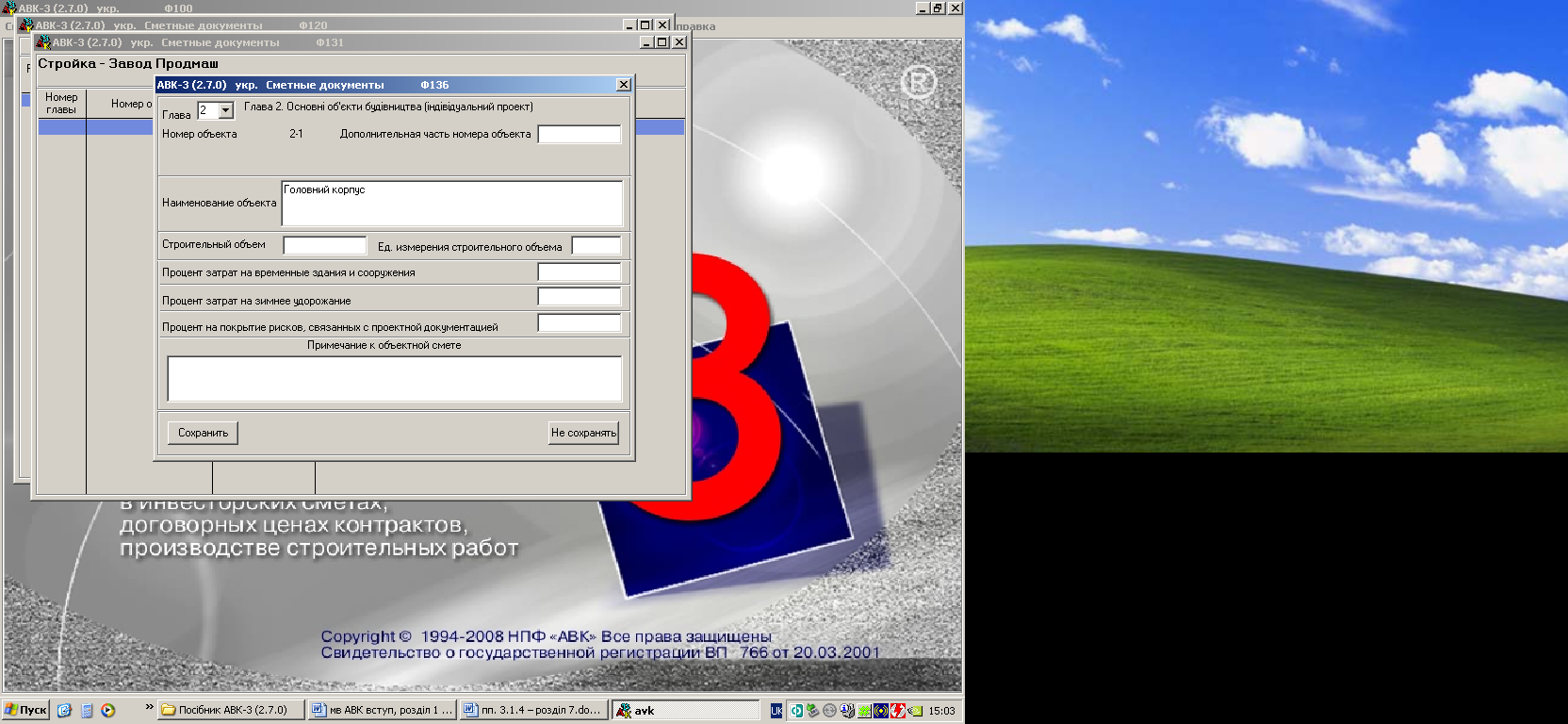Click the Ф131 window app icon

click(x=43, y=42)
